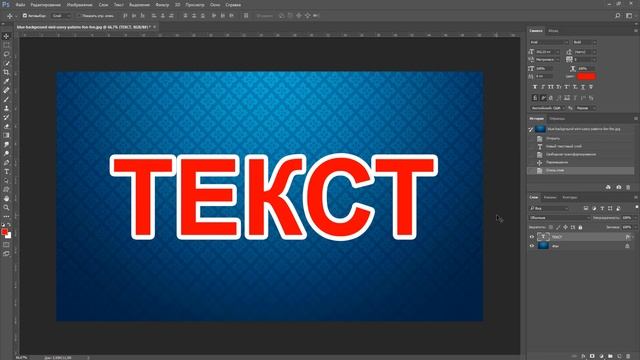Select the Dodge tool

pyautogui.click(x=6, y=153)
